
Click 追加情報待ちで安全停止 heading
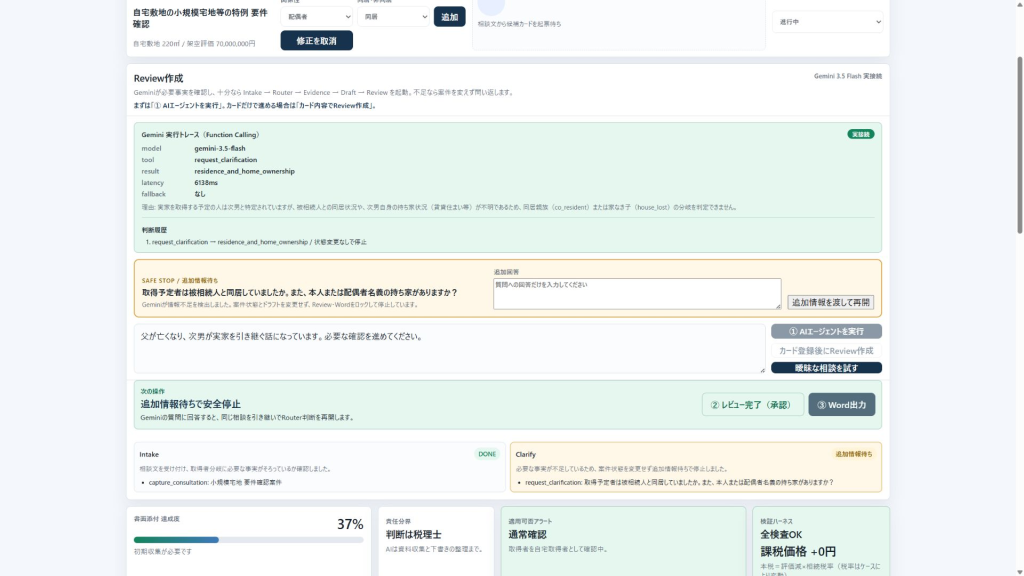(191, 404)
